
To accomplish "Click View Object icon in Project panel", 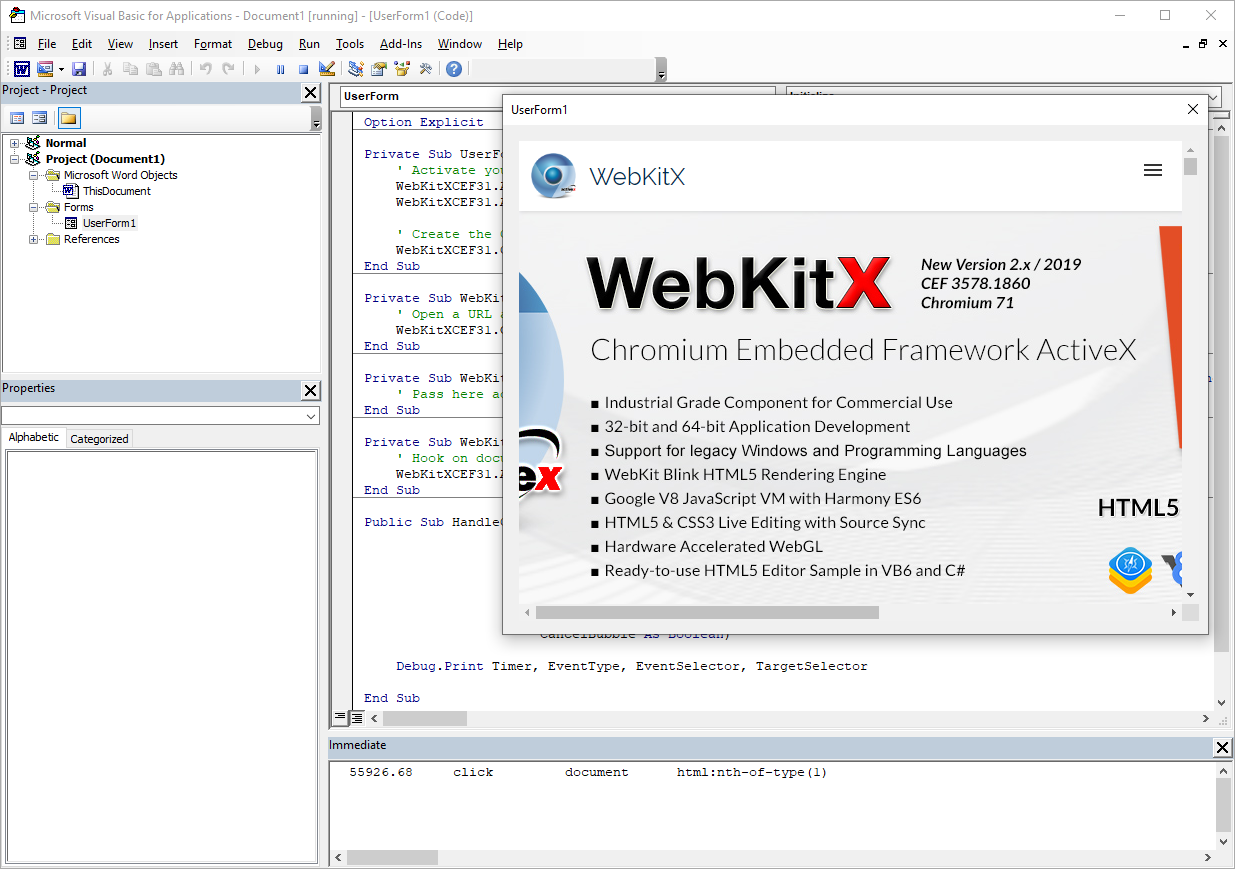I will [x=39, y=118].
